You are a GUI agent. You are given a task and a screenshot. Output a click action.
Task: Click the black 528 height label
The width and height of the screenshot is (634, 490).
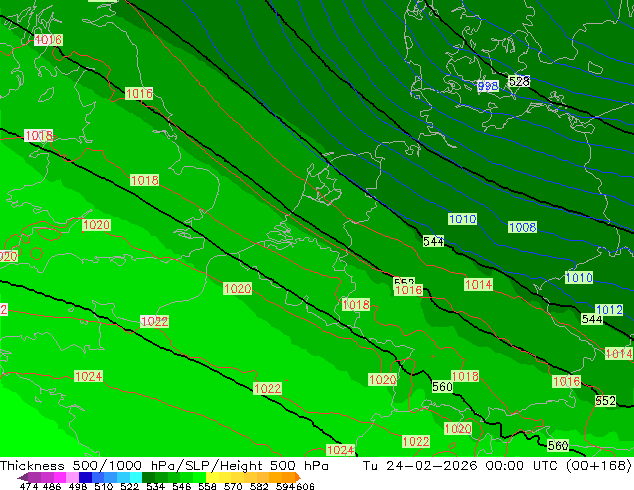(x=519, y=82)
